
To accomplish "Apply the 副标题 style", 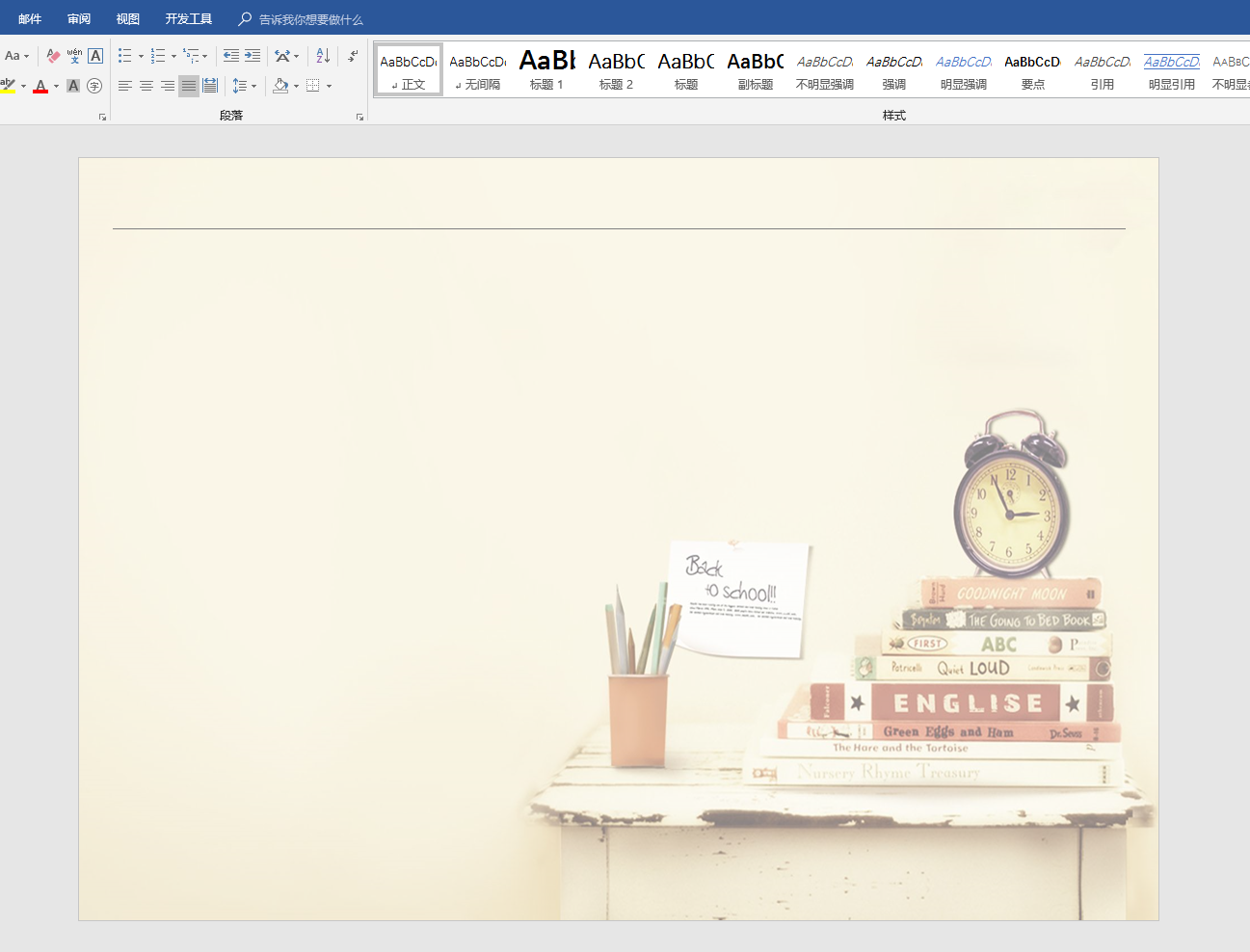I will (756, 70).
